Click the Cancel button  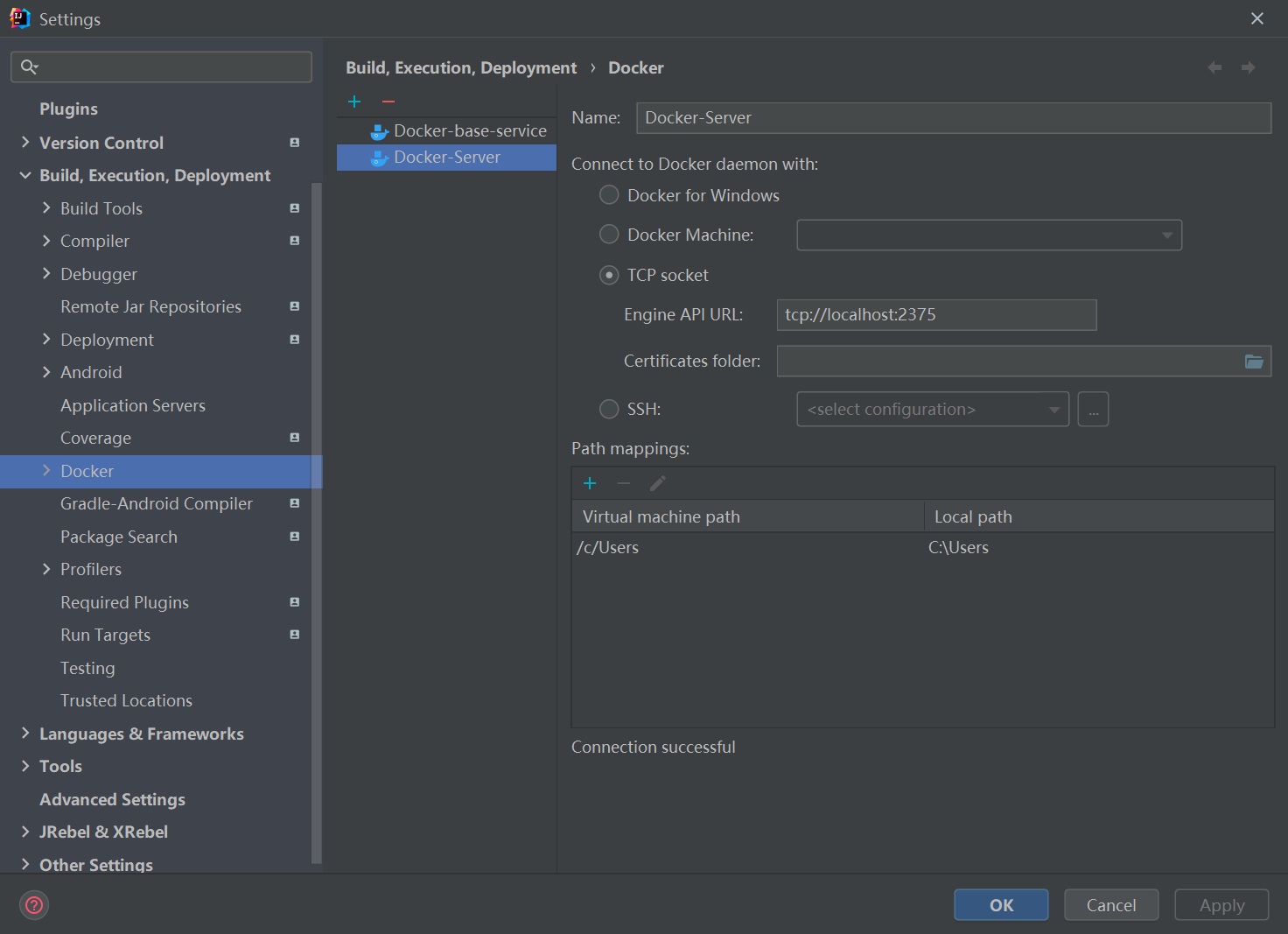tap(1111, 905)
